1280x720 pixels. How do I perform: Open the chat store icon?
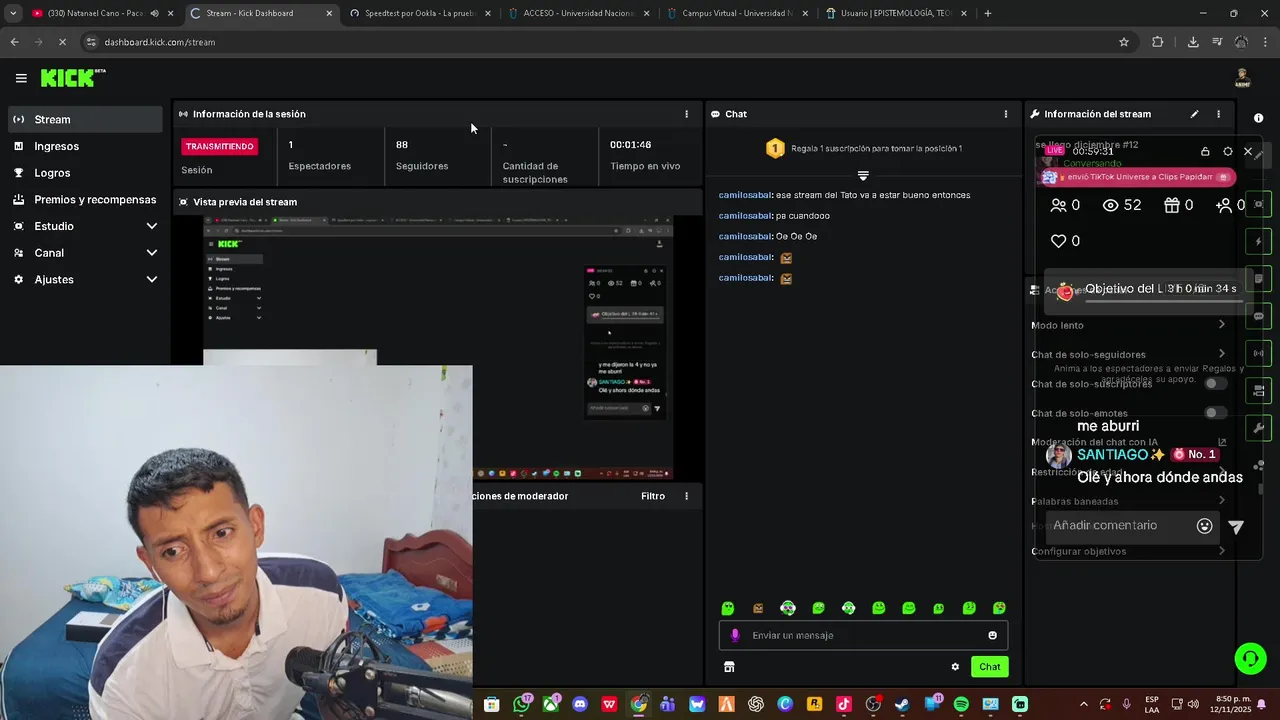coord(729,667)
